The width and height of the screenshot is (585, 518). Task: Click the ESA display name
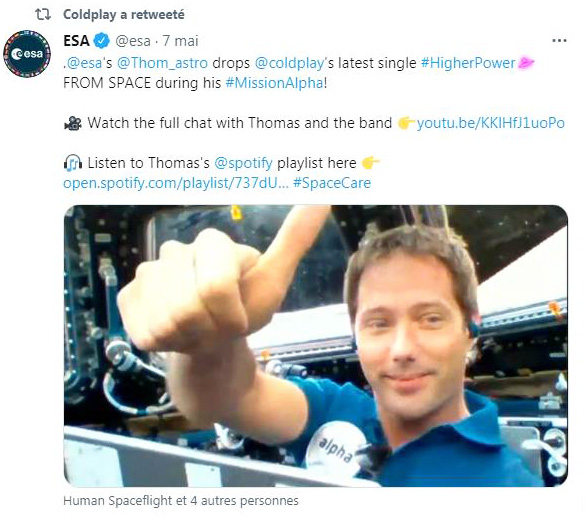pos(76,41)
